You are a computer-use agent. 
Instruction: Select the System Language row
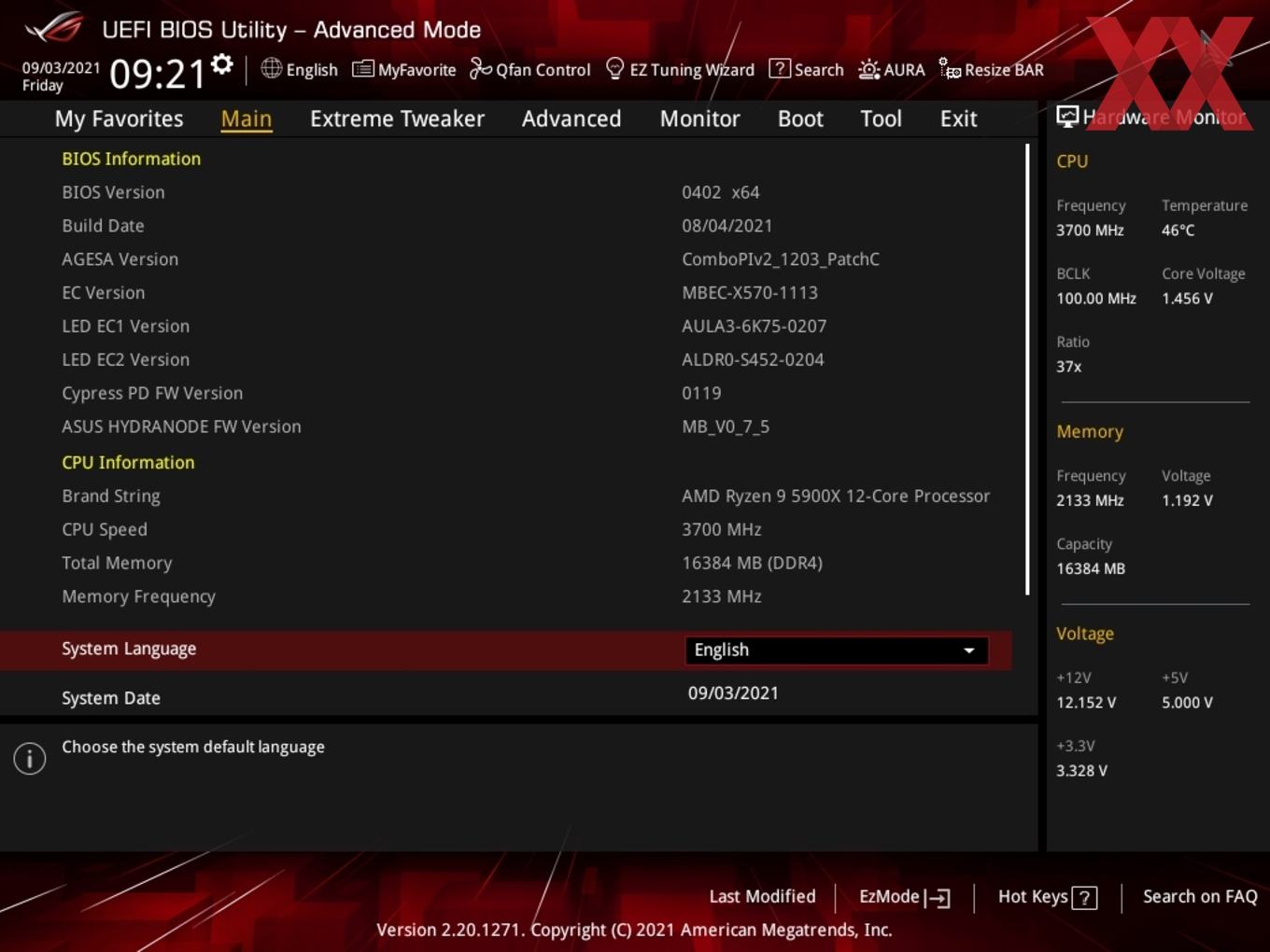point(505,650)
